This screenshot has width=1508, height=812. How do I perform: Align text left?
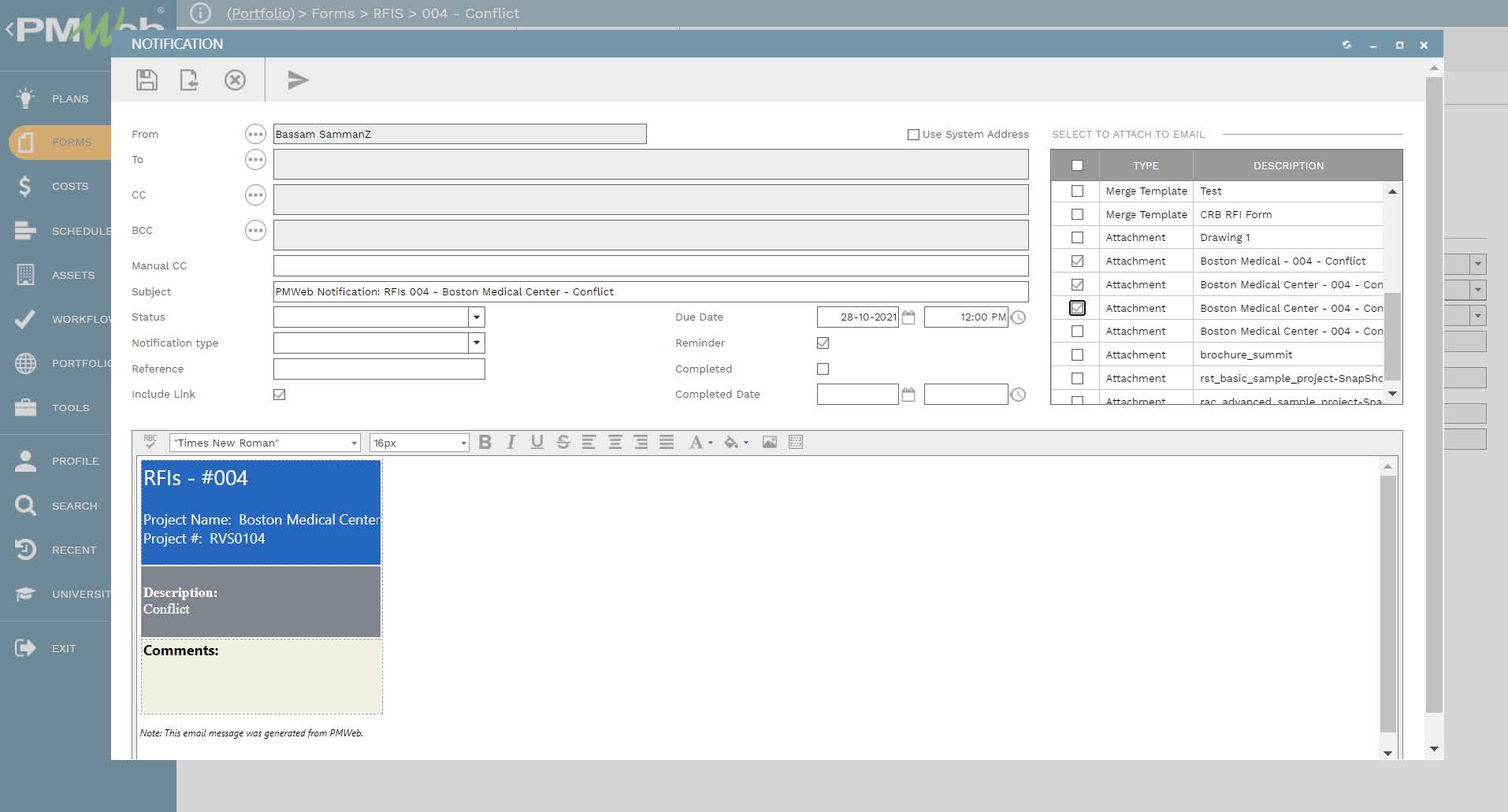pos(589,442)
